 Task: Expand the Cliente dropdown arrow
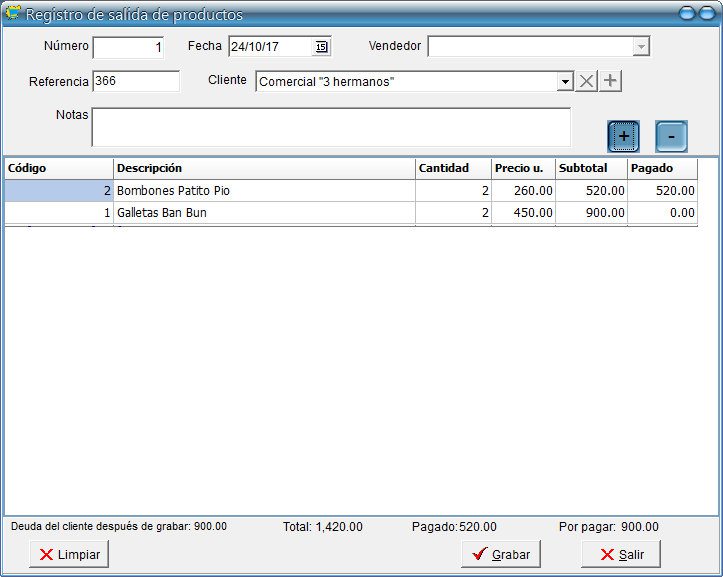click(x=565, y=82)
